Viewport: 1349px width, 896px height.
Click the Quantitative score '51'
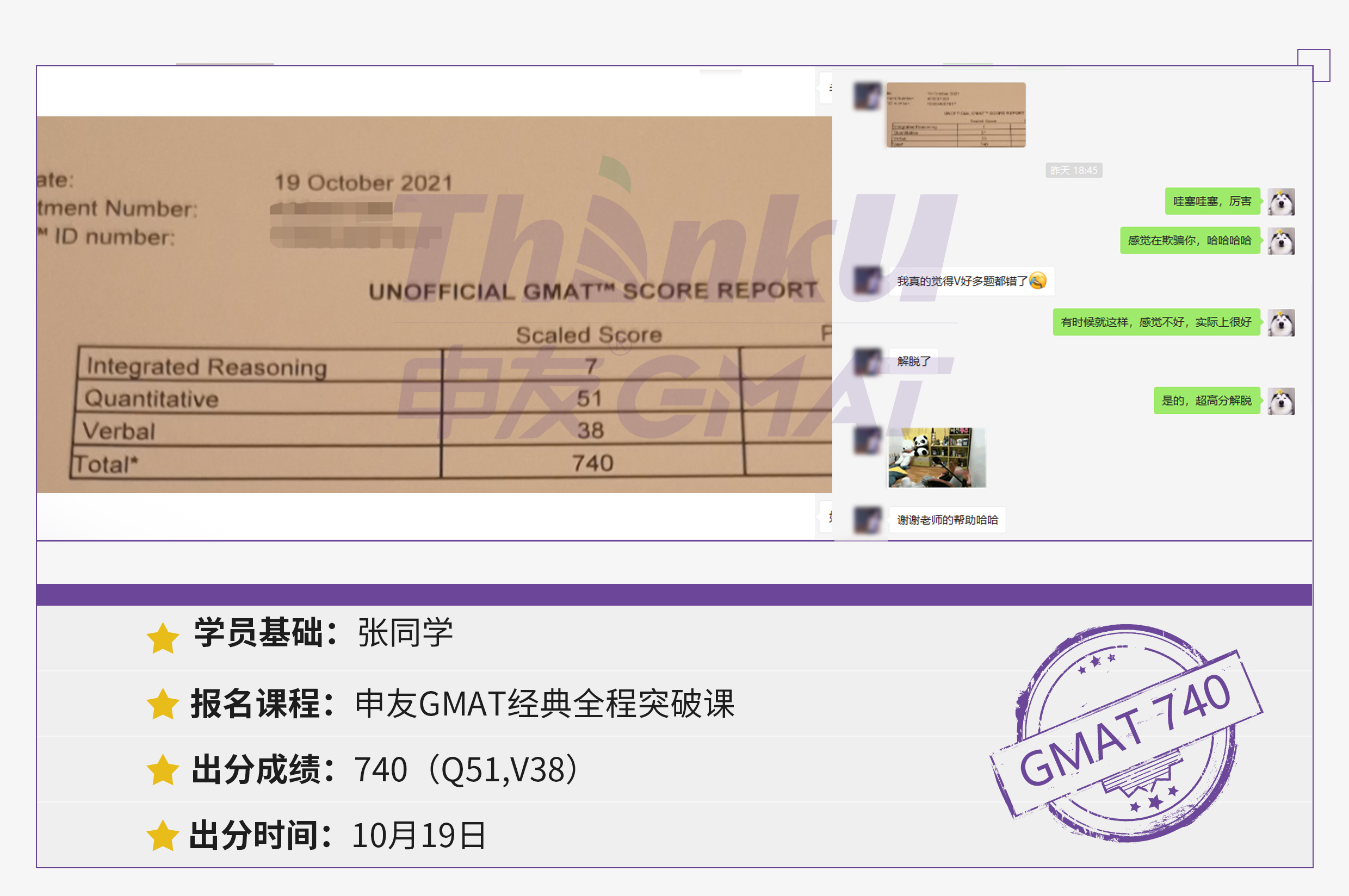(589, 399)
